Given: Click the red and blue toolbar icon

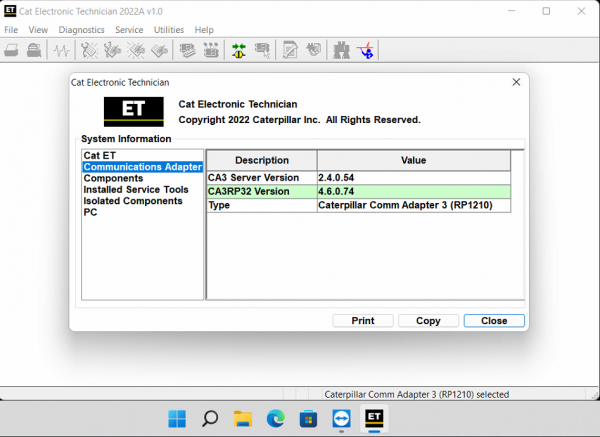Looking at the screenshot, I should click(365, 50).
